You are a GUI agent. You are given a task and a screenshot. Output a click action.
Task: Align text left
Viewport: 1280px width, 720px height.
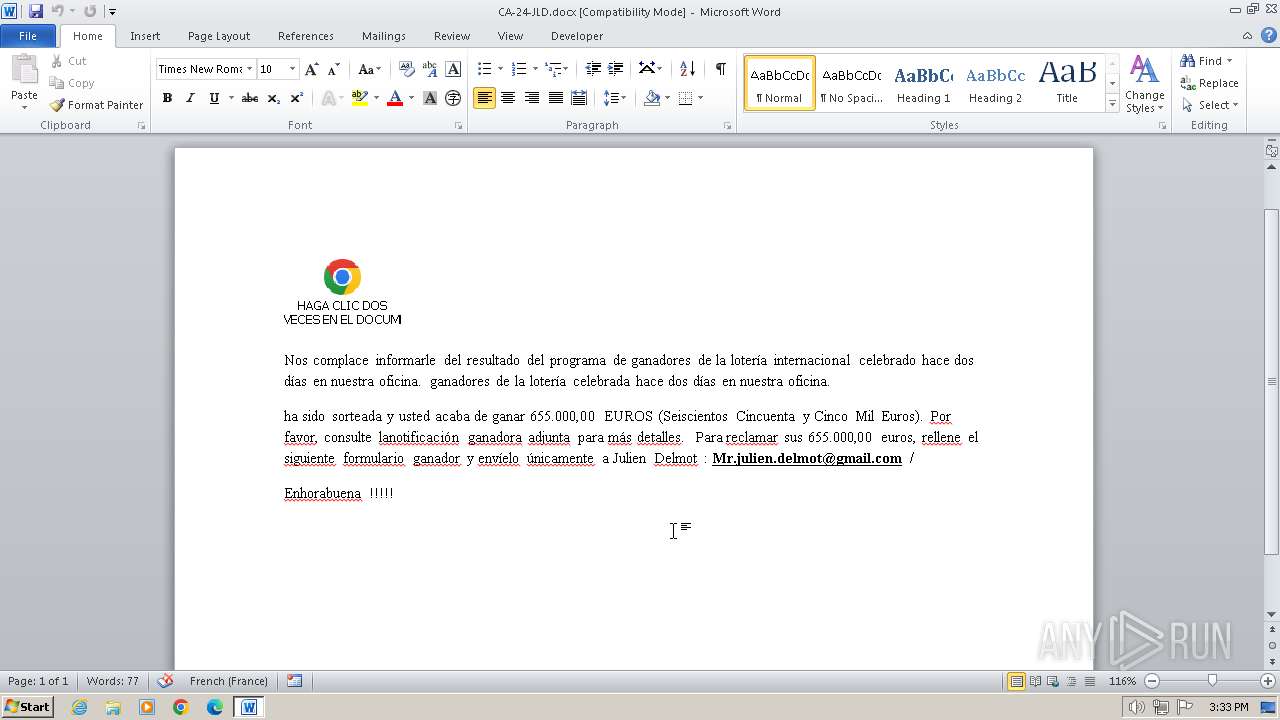[x=484, y=98]
